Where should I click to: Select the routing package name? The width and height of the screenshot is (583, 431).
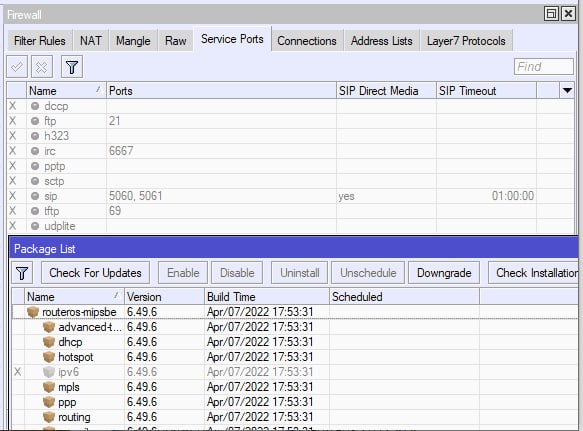coord(74,417)
